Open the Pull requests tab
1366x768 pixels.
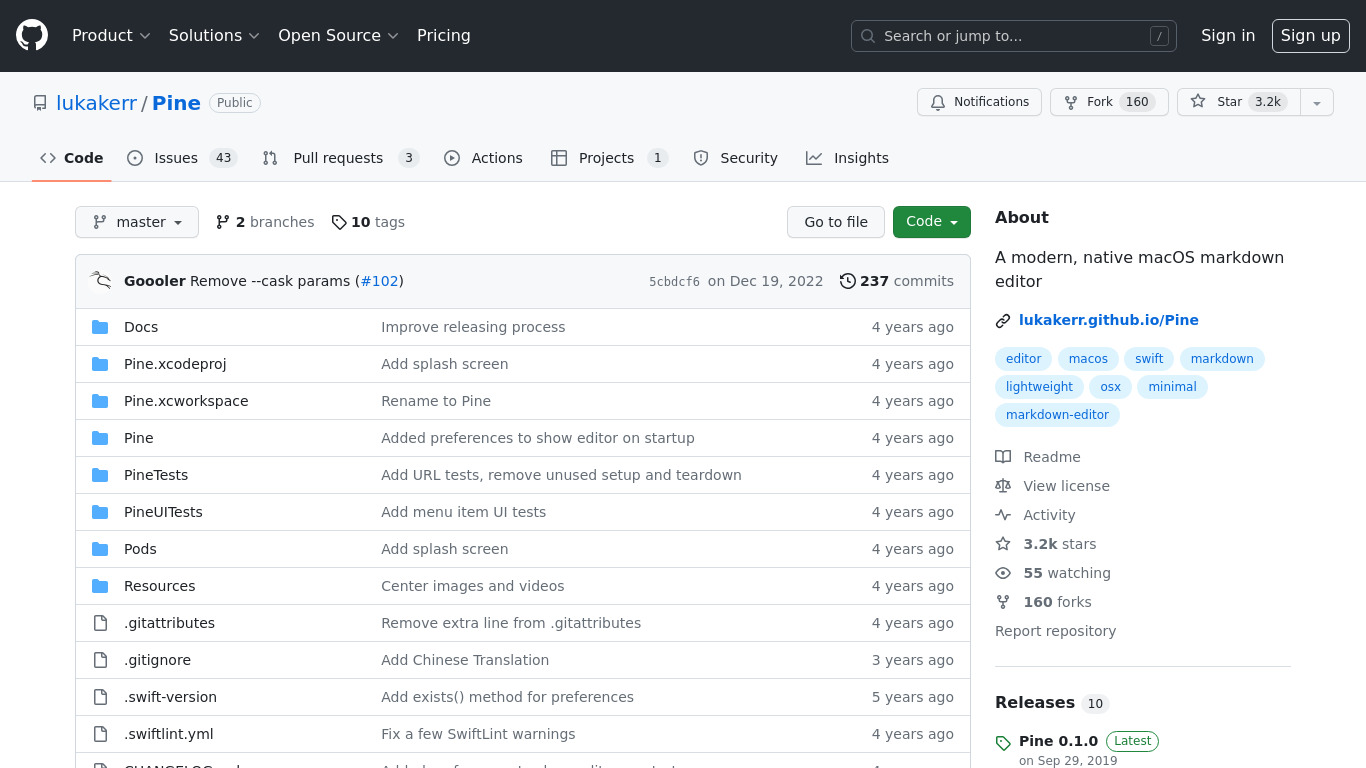click(x=341, y=158)
